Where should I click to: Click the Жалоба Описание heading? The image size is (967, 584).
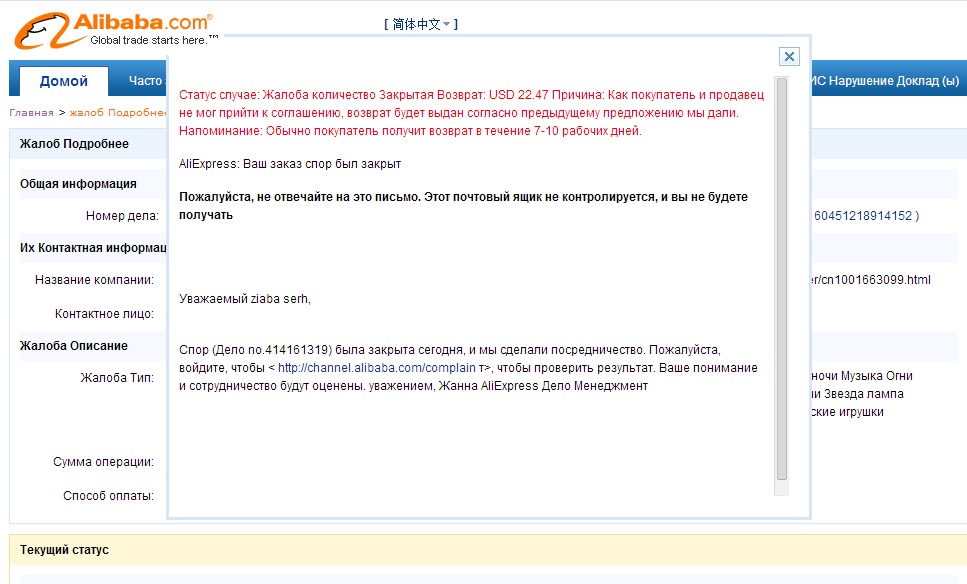[x=73, y=346]
